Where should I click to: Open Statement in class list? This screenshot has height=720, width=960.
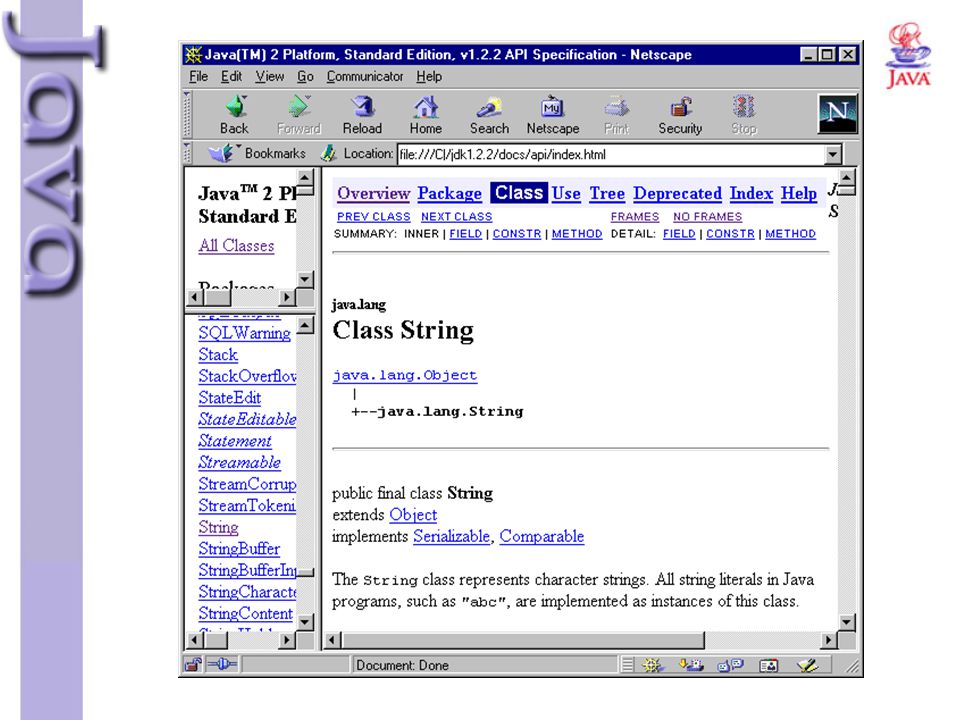(234, 441)
